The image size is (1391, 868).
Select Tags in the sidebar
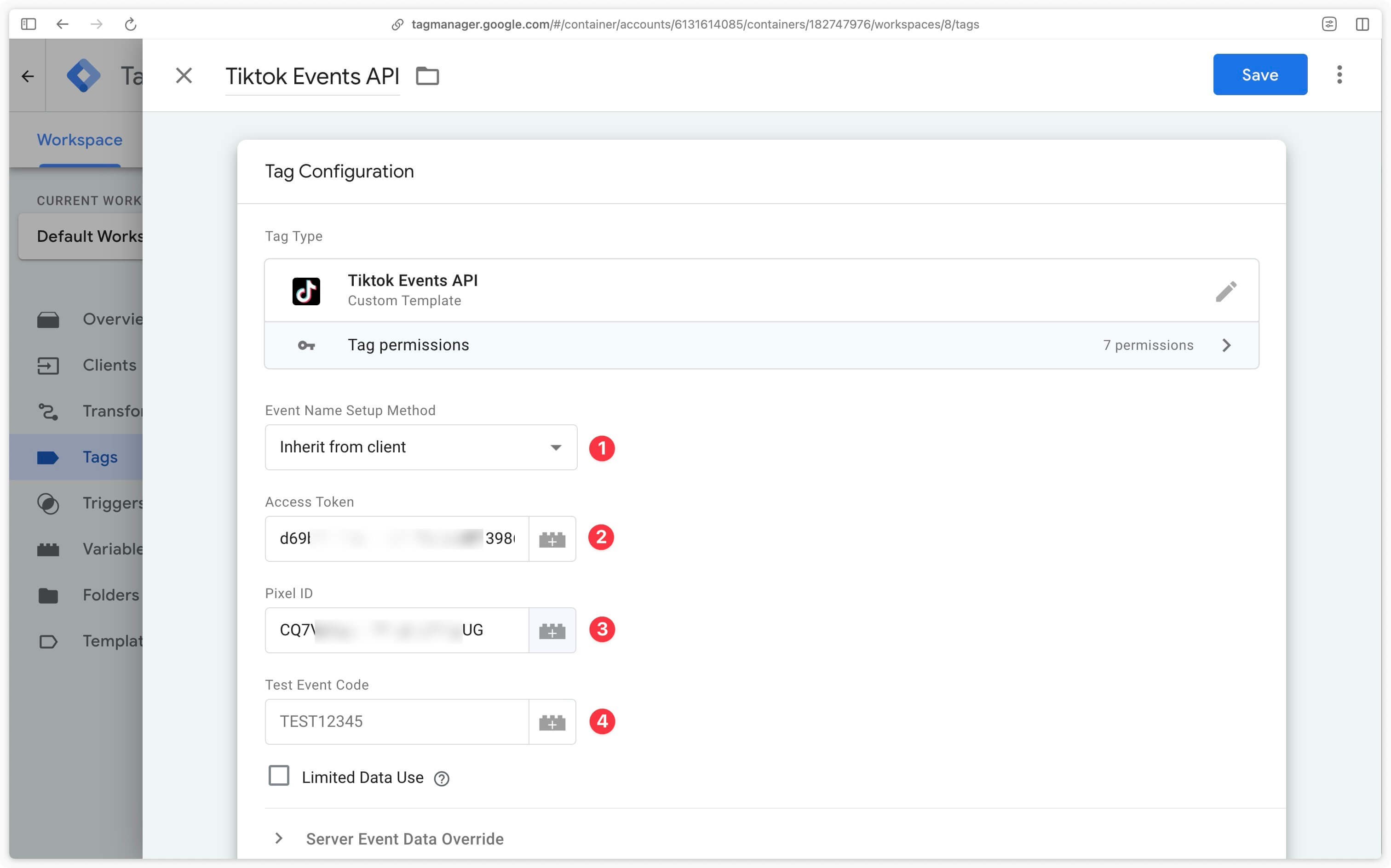(x=77, y=457)
